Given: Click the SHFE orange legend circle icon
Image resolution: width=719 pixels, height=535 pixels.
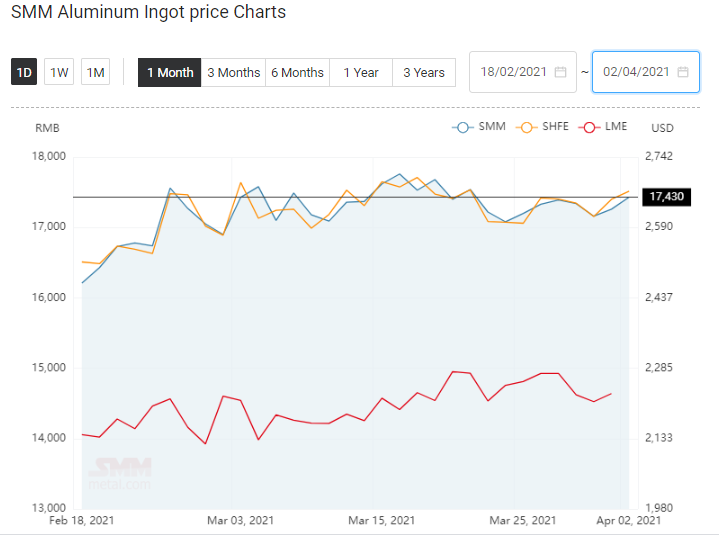Looking at the screenshot, I should coord(526,127).
